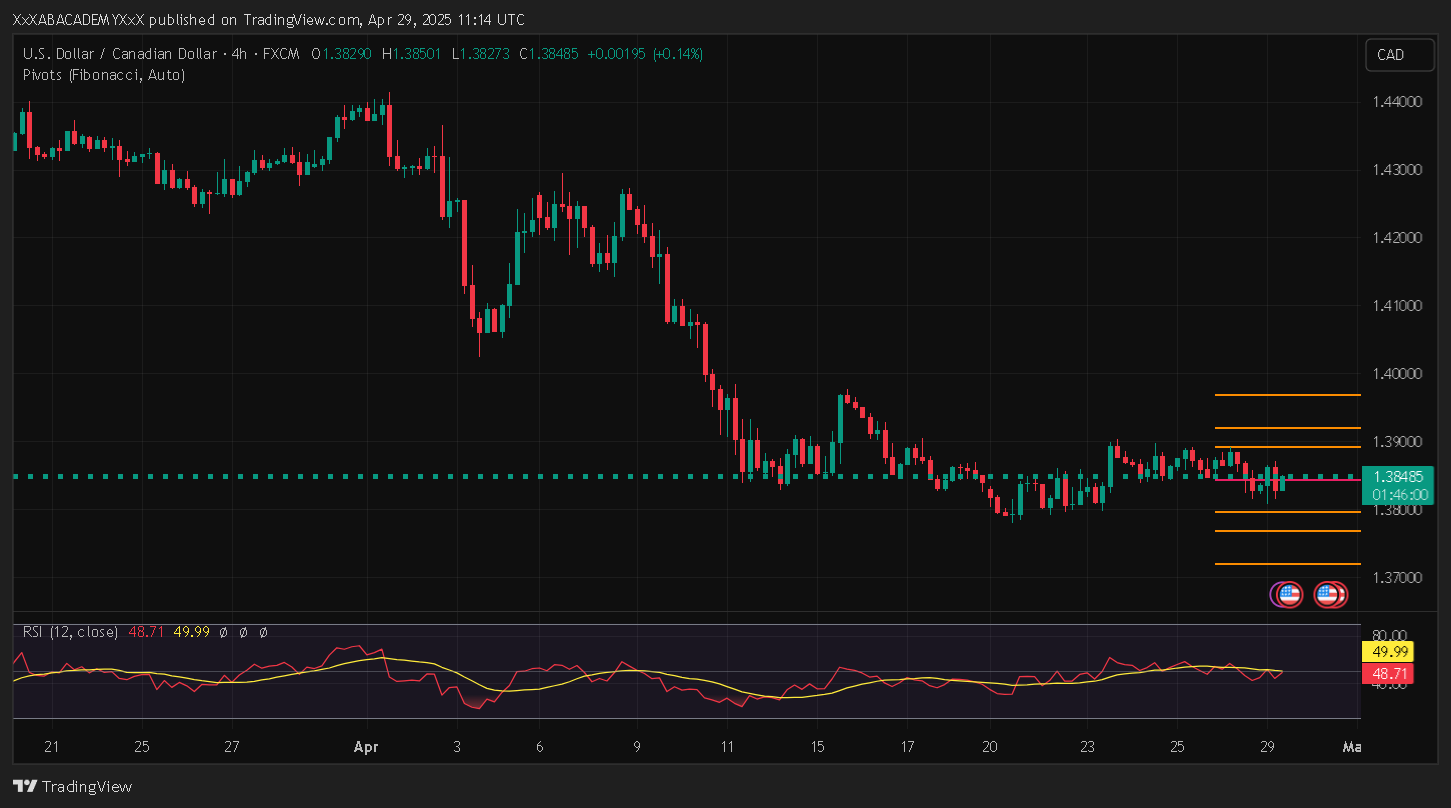
Task: Click the +0.00195 (+0.14%) change value
Action: pos(647,54)
